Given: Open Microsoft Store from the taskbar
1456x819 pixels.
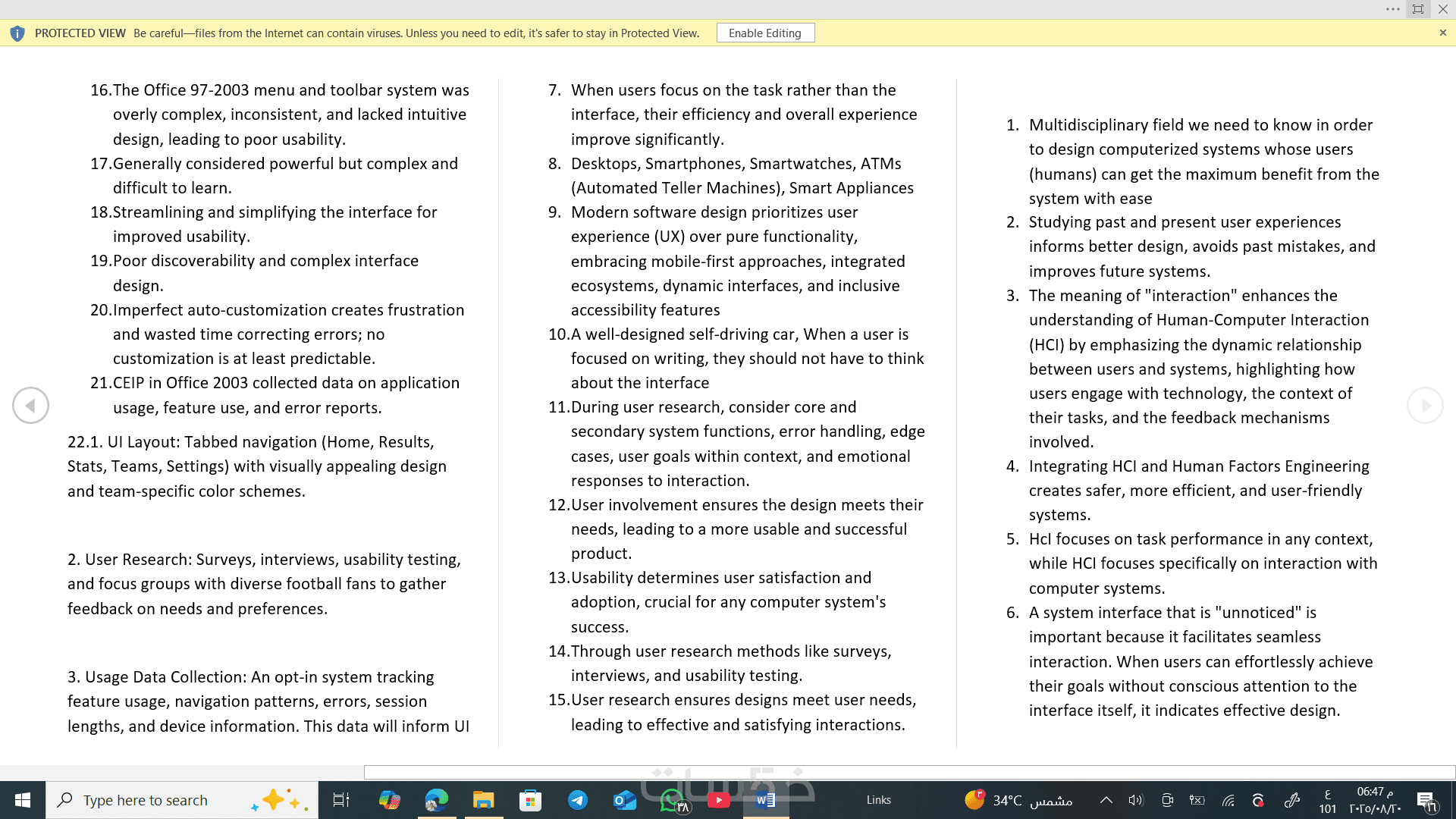Looking at the screenshot, I should click(530, 800).
